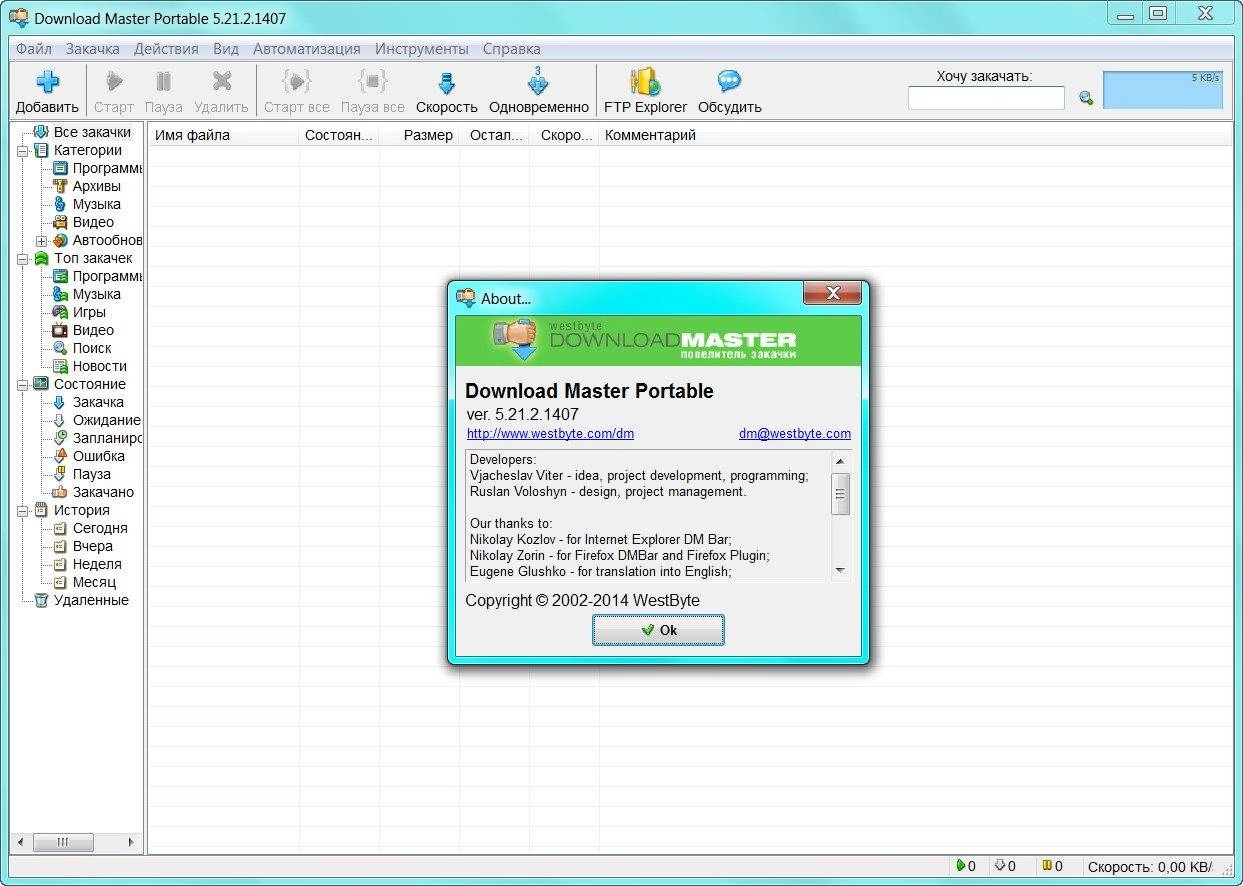
Task: Click the waiting downloads status counter
Action: (x=1006, y=866)
